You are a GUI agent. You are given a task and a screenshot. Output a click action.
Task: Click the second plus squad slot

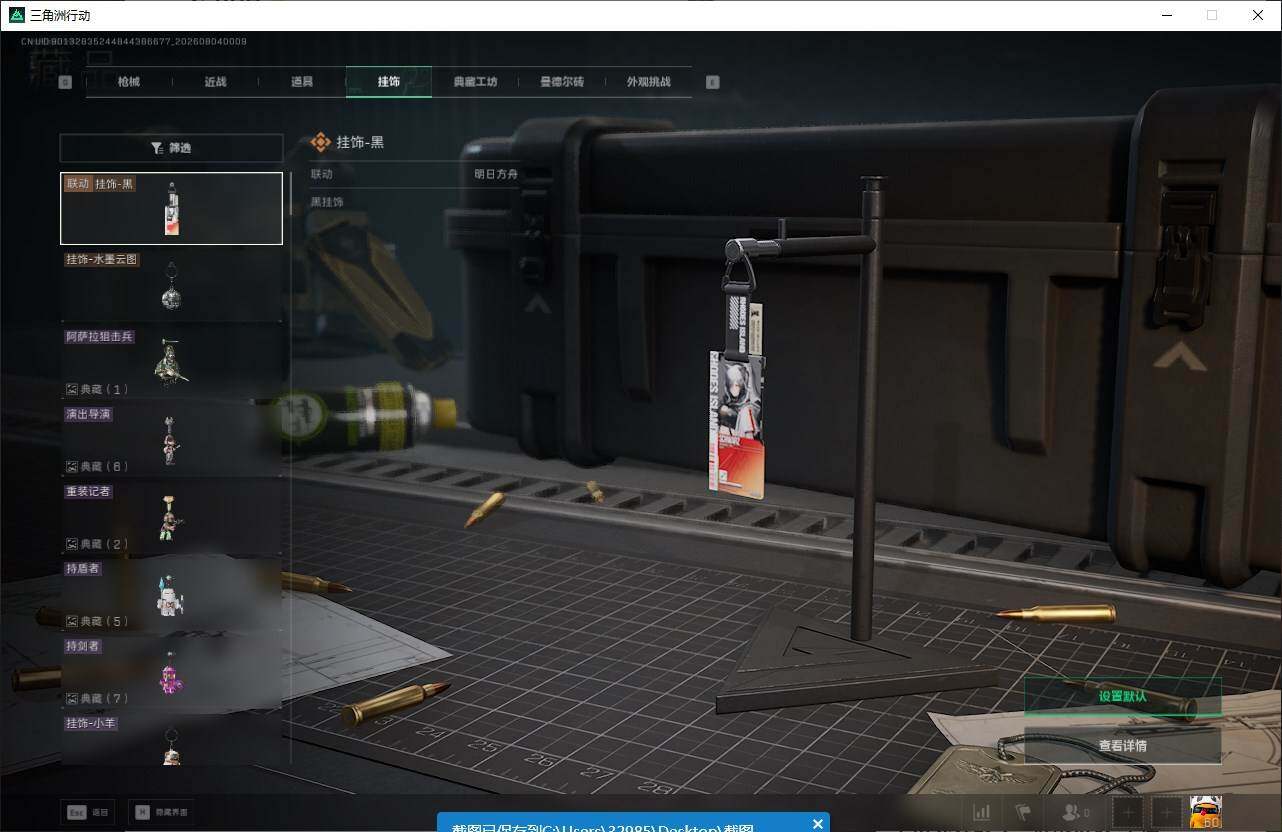(1166, 813)
